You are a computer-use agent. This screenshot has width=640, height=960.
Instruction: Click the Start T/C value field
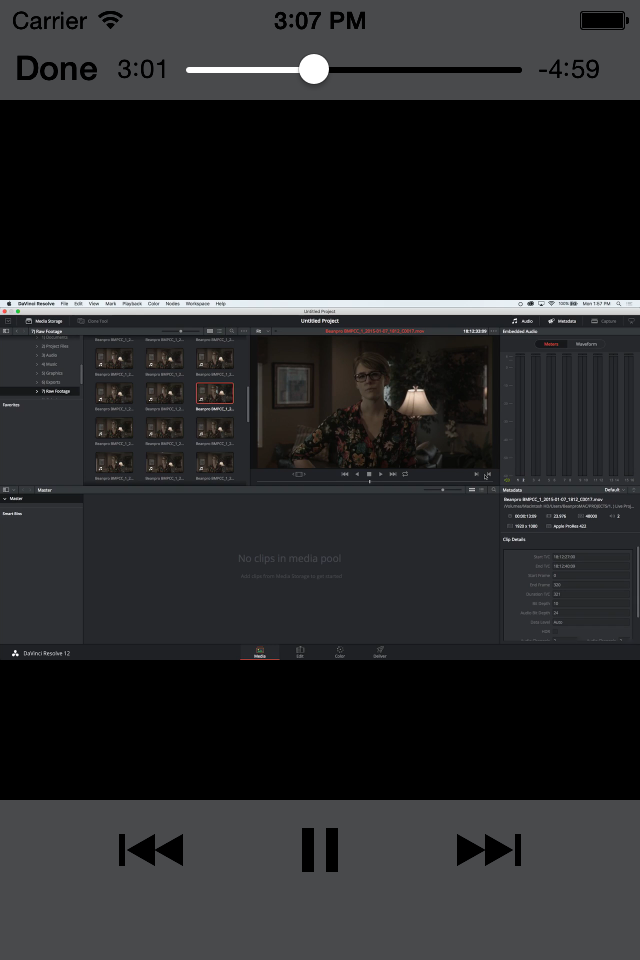click(591, 557)
